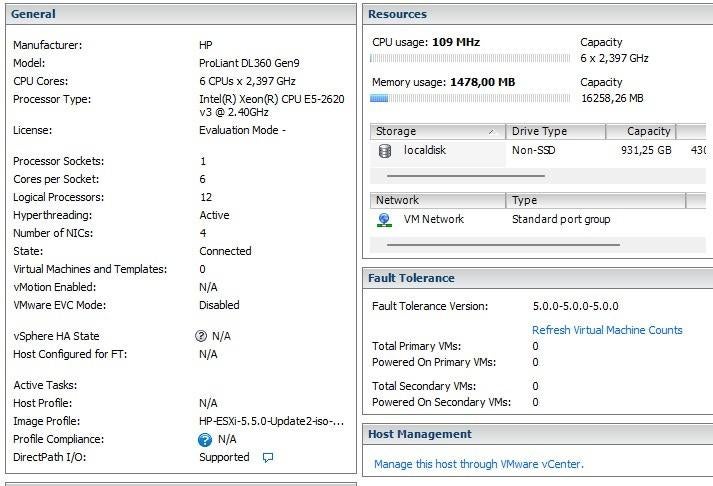
Task: Click the storage table horizontal scrollbar
Action: [466, 175]
